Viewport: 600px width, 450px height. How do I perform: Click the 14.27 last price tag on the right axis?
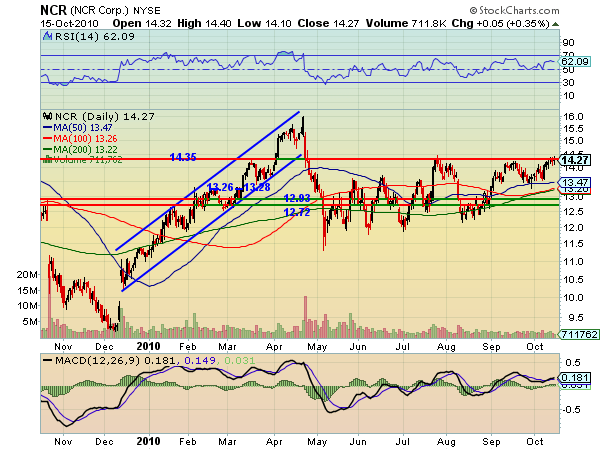575,160
